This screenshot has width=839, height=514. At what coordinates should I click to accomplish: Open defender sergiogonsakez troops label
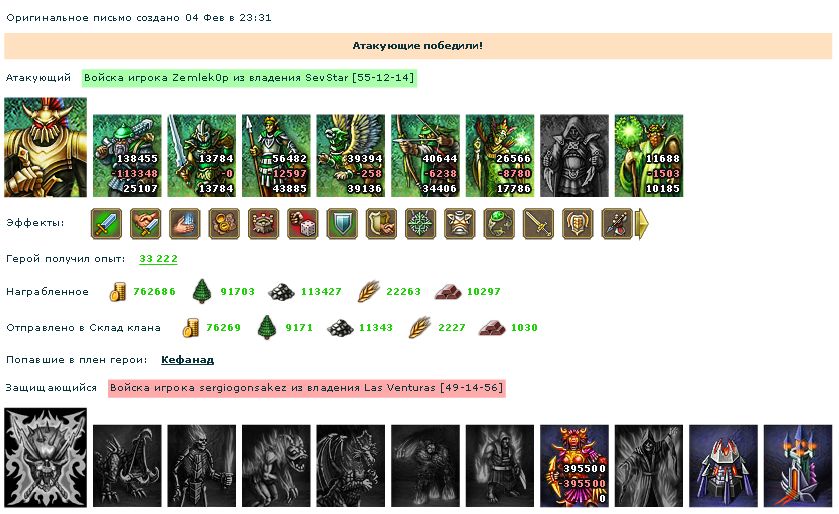click(x=307, y=388)
